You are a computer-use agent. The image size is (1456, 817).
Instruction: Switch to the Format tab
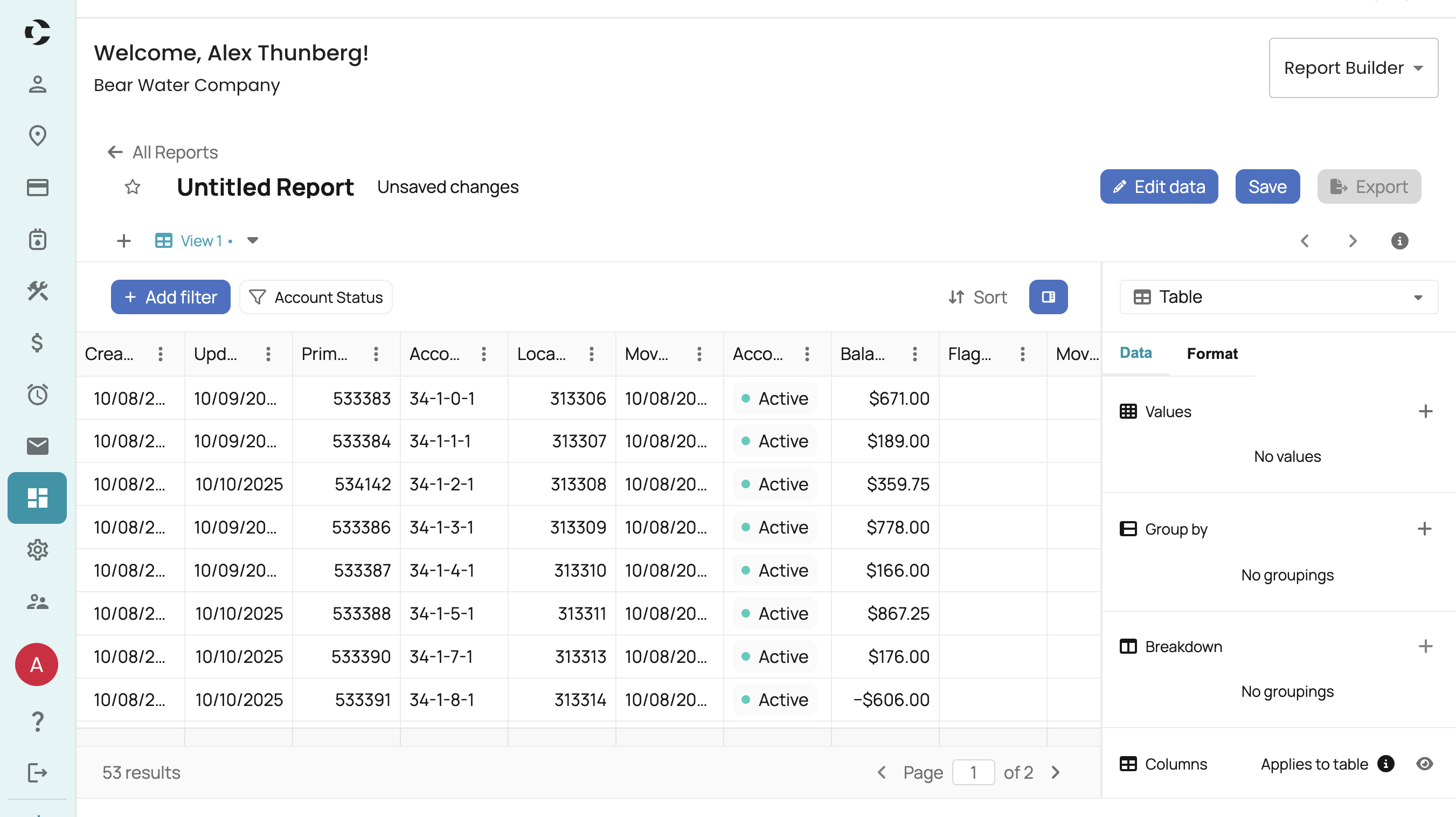[x=1212, y=354]
